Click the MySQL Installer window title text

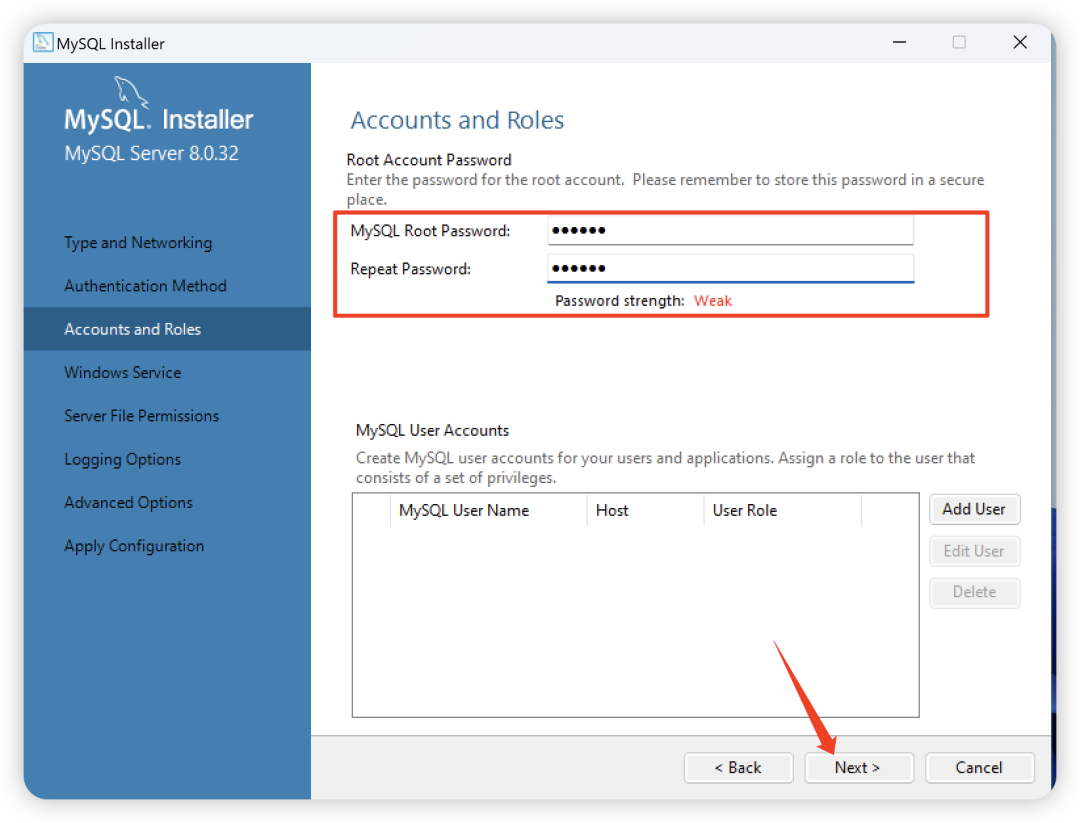pyautogui.click(x=111, y=43)
